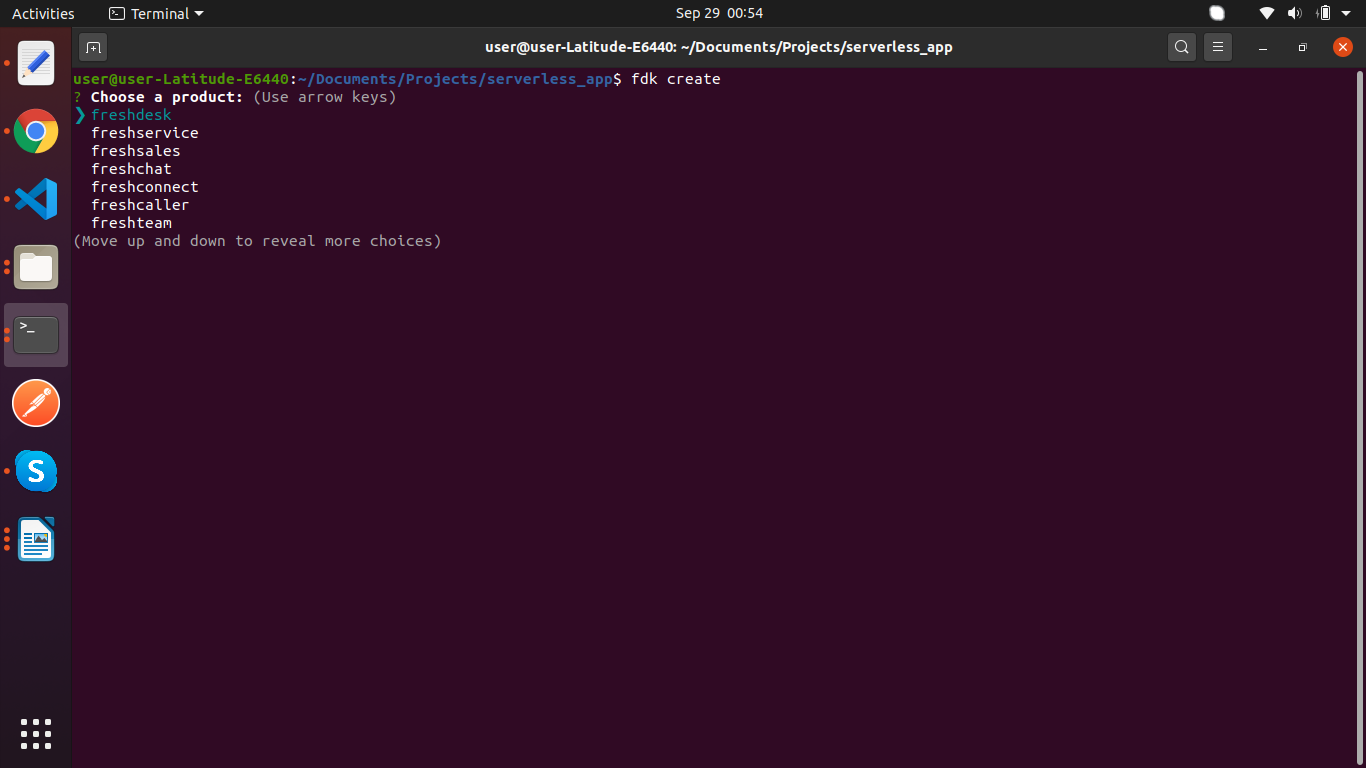Click the volume speaker icon

1295,13
